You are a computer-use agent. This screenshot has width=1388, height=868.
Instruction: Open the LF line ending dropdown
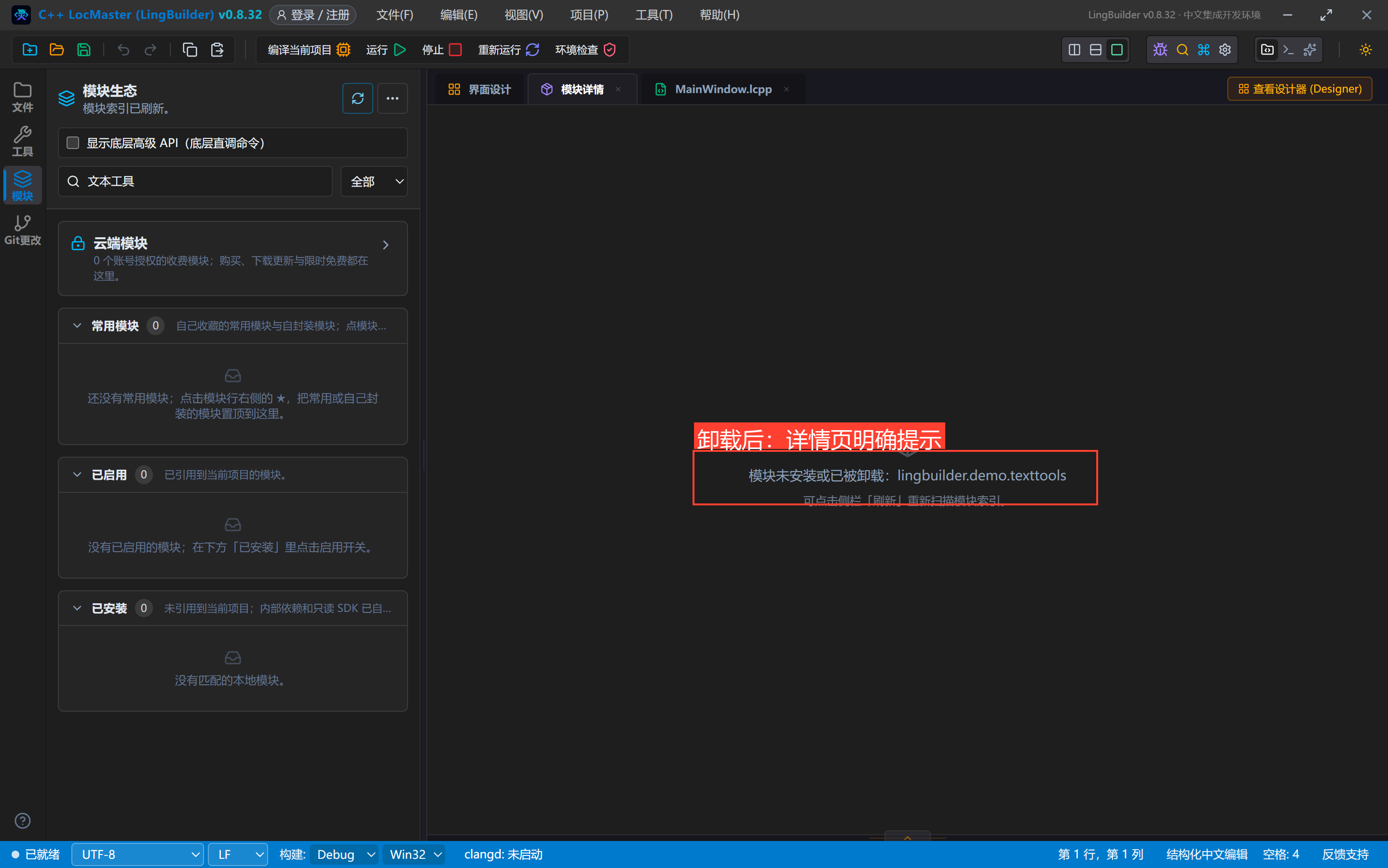click(238, 854)
